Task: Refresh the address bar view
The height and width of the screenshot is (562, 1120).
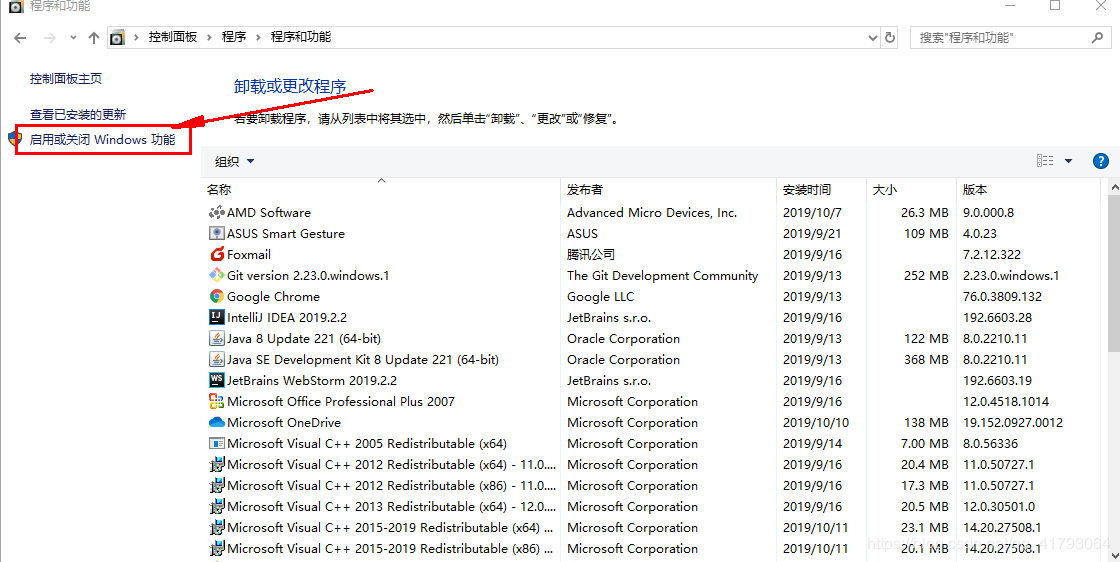Action: [890, 37]
